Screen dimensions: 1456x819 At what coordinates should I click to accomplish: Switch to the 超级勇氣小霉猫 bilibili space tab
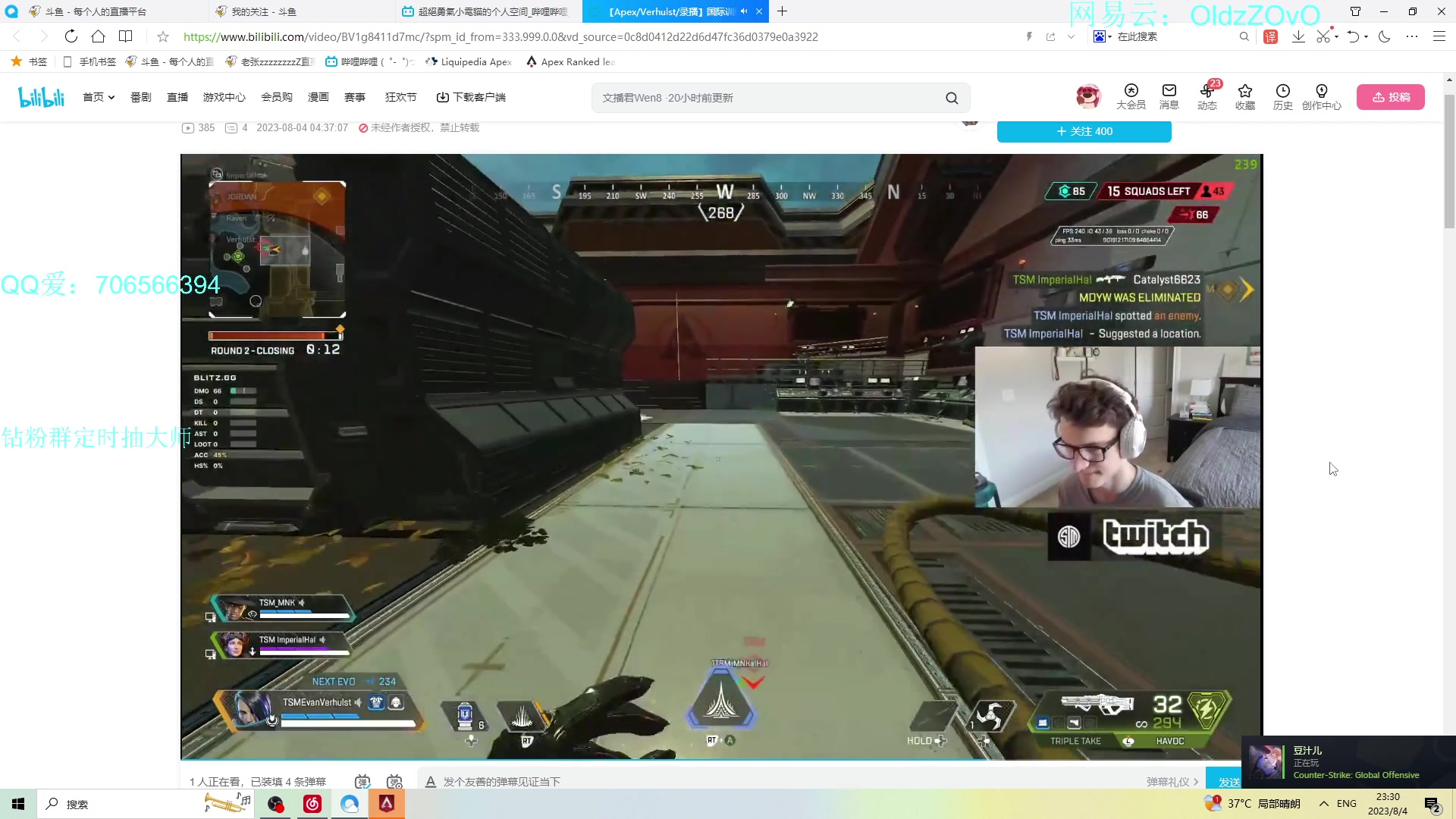click(489, 11)
